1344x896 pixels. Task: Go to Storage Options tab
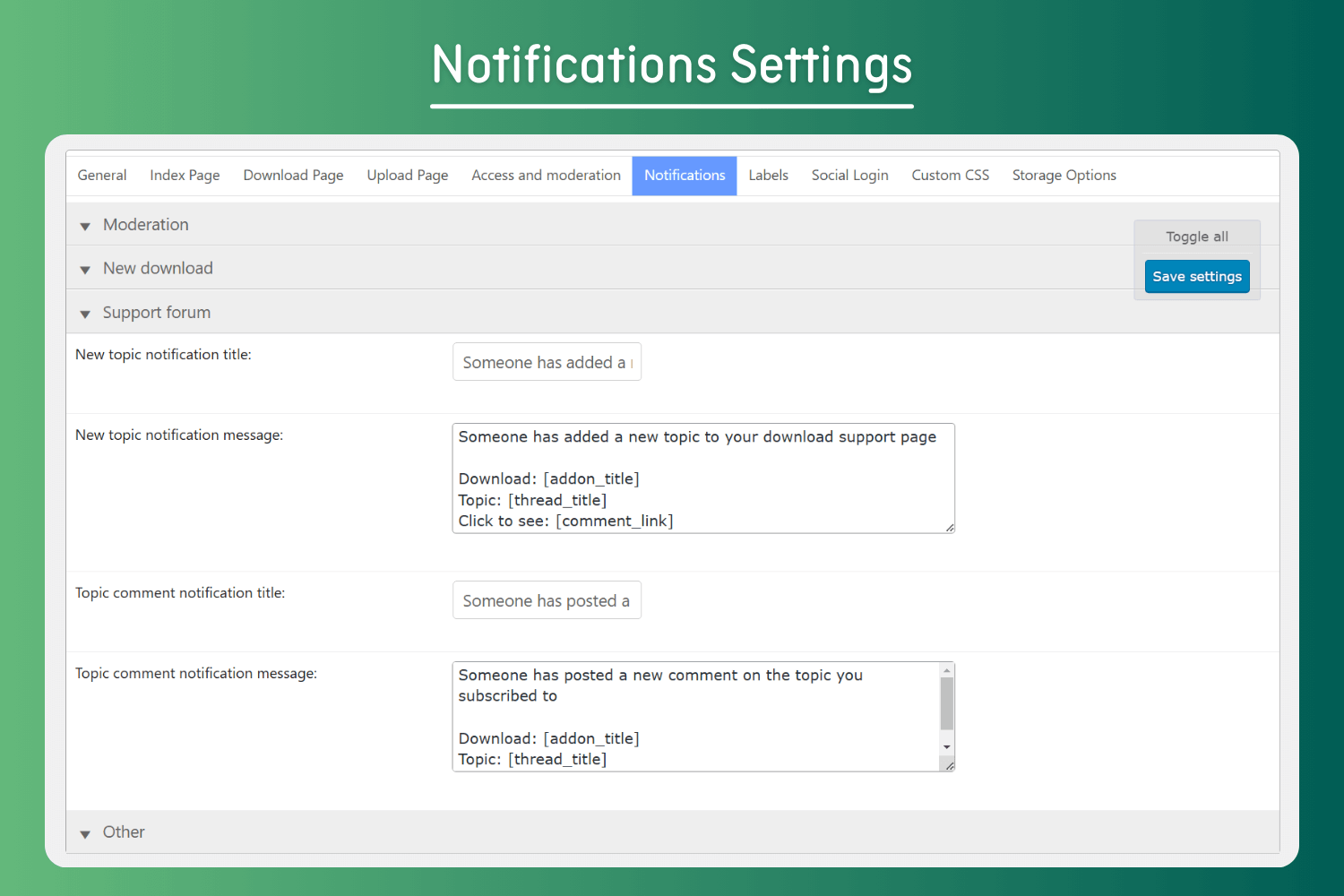pos(1064,176)
